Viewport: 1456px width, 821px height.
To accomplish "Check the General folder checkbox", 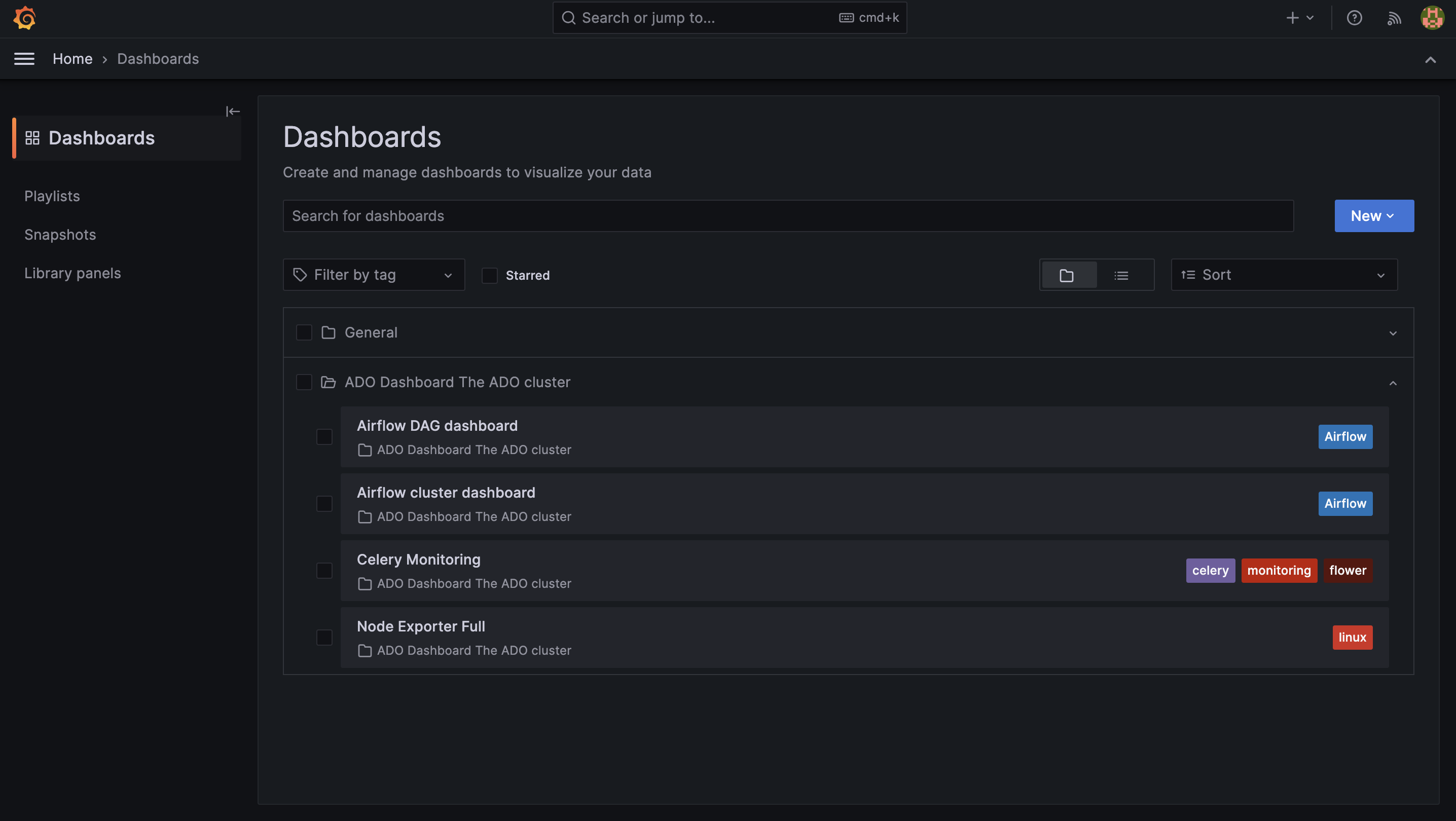I will click(304, 332).
